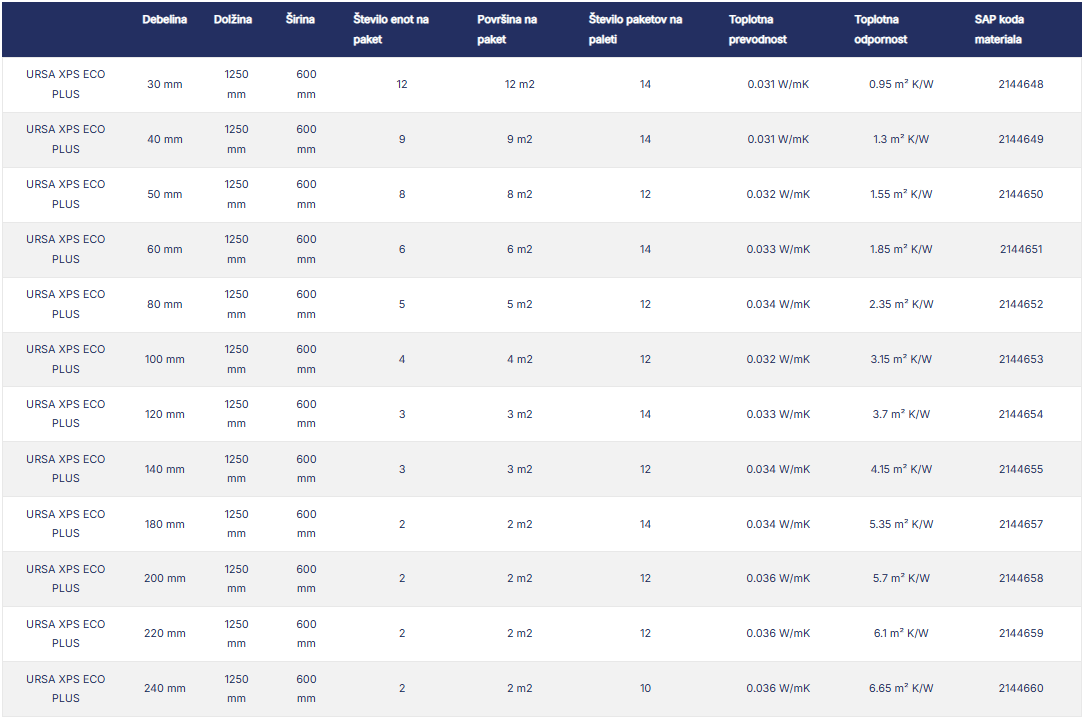
Task: Select the 3.15 m² K/W resistance value
Action: 901,360
